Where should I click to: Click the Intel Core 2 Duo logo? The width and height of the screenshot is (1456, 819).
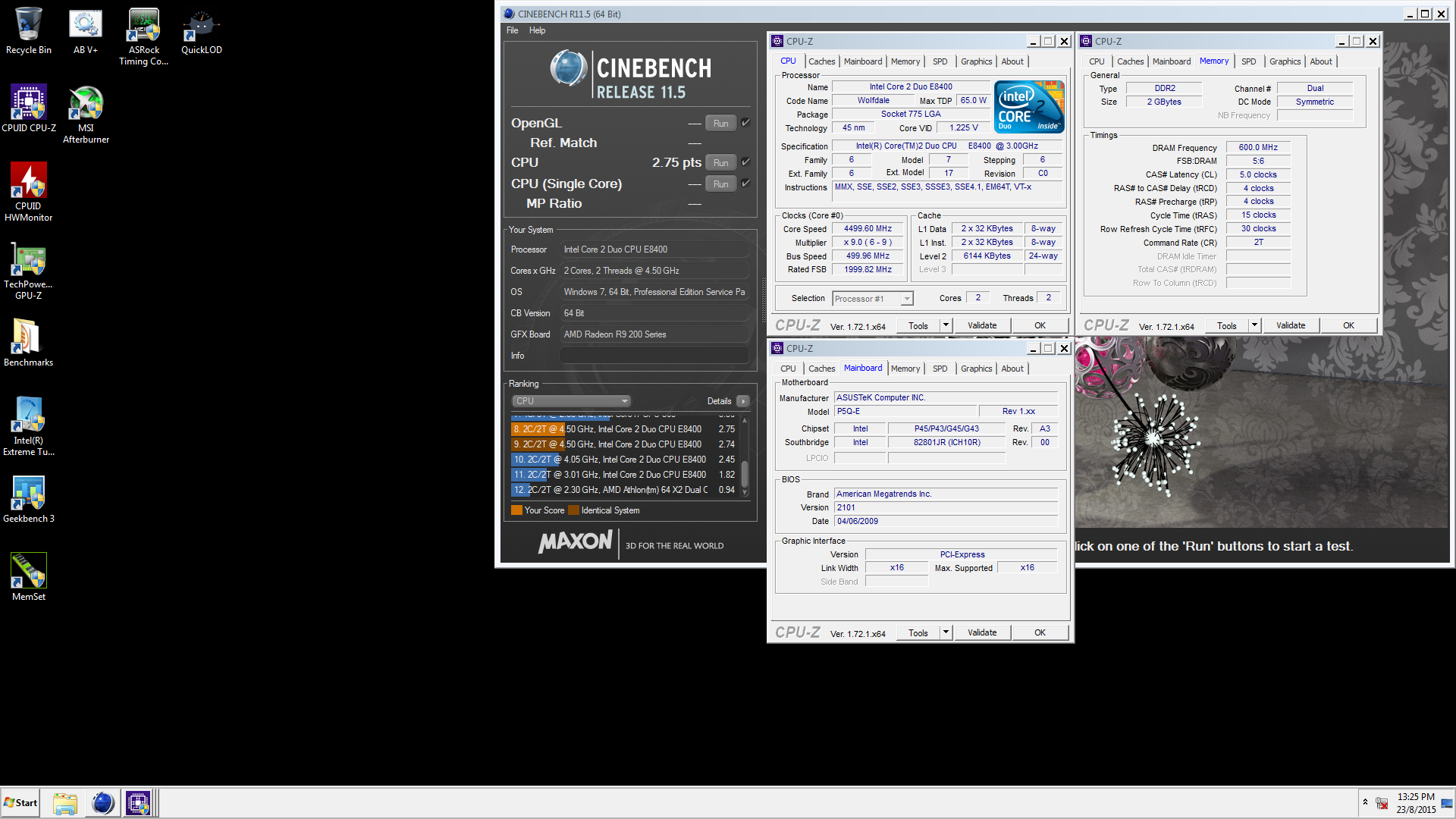1029,106
